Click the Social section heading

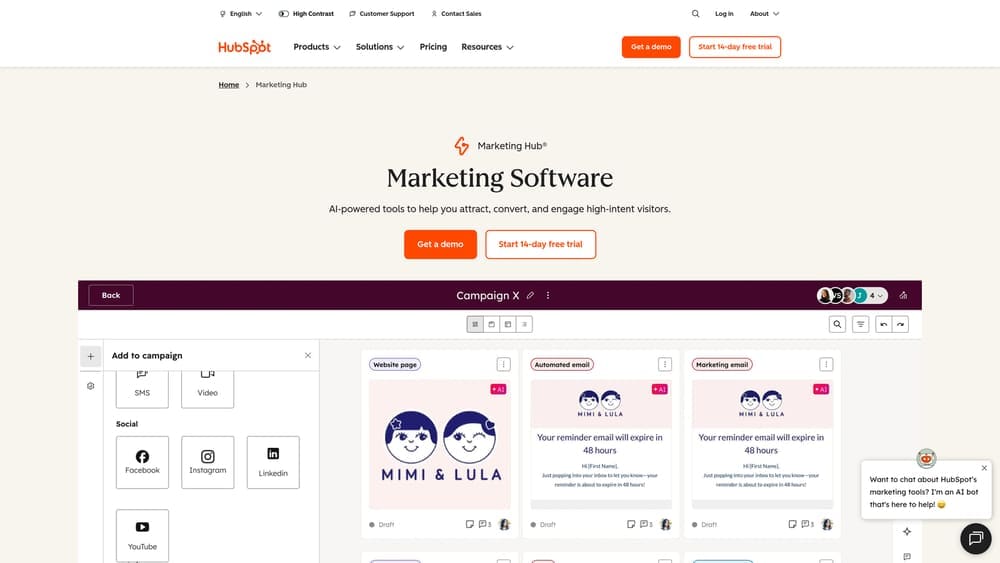tap(127, 424)
